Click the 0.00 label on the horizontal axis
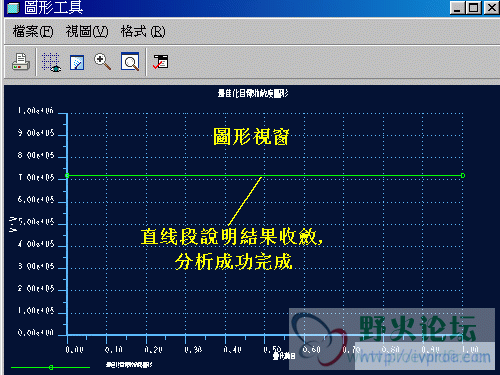This screenshot has width=500, height=375. point(74,349)
